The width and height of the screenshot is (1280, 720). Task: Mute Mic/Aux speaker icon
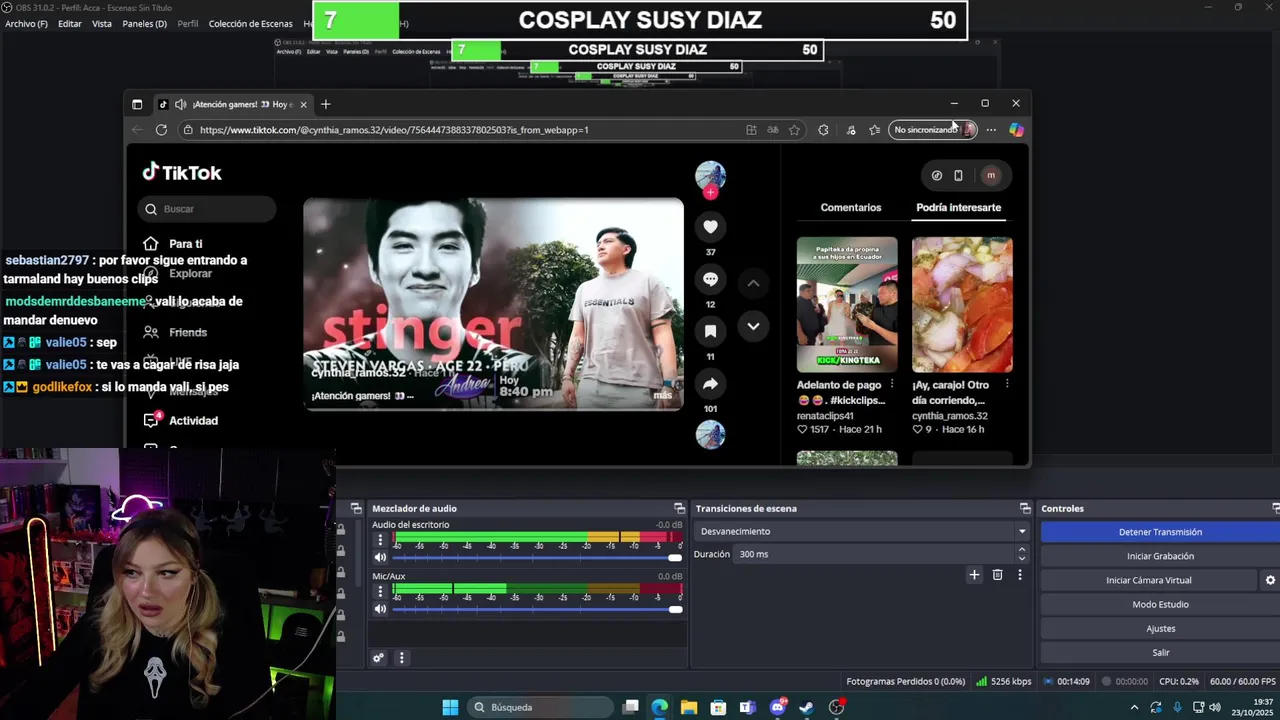[380, 609]
